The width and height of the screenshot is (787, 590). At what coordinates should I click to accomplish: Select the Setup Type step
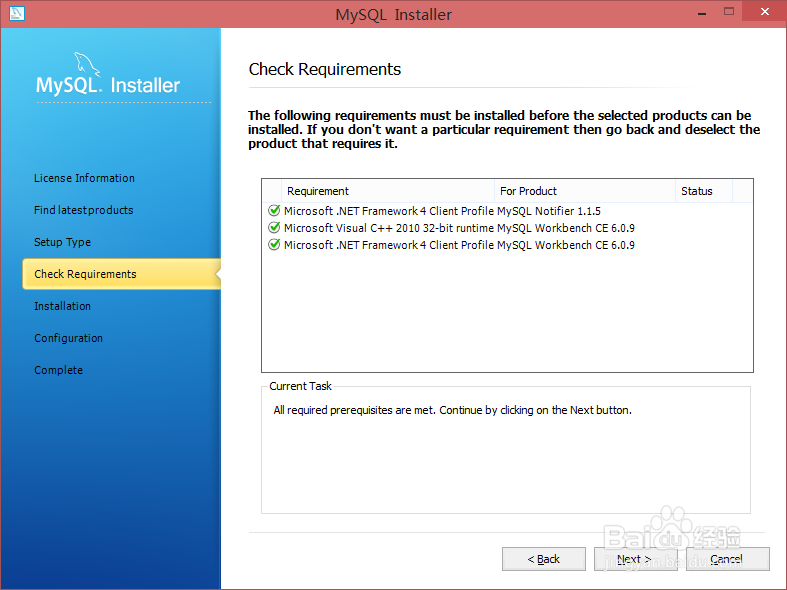tap(62, 242)
